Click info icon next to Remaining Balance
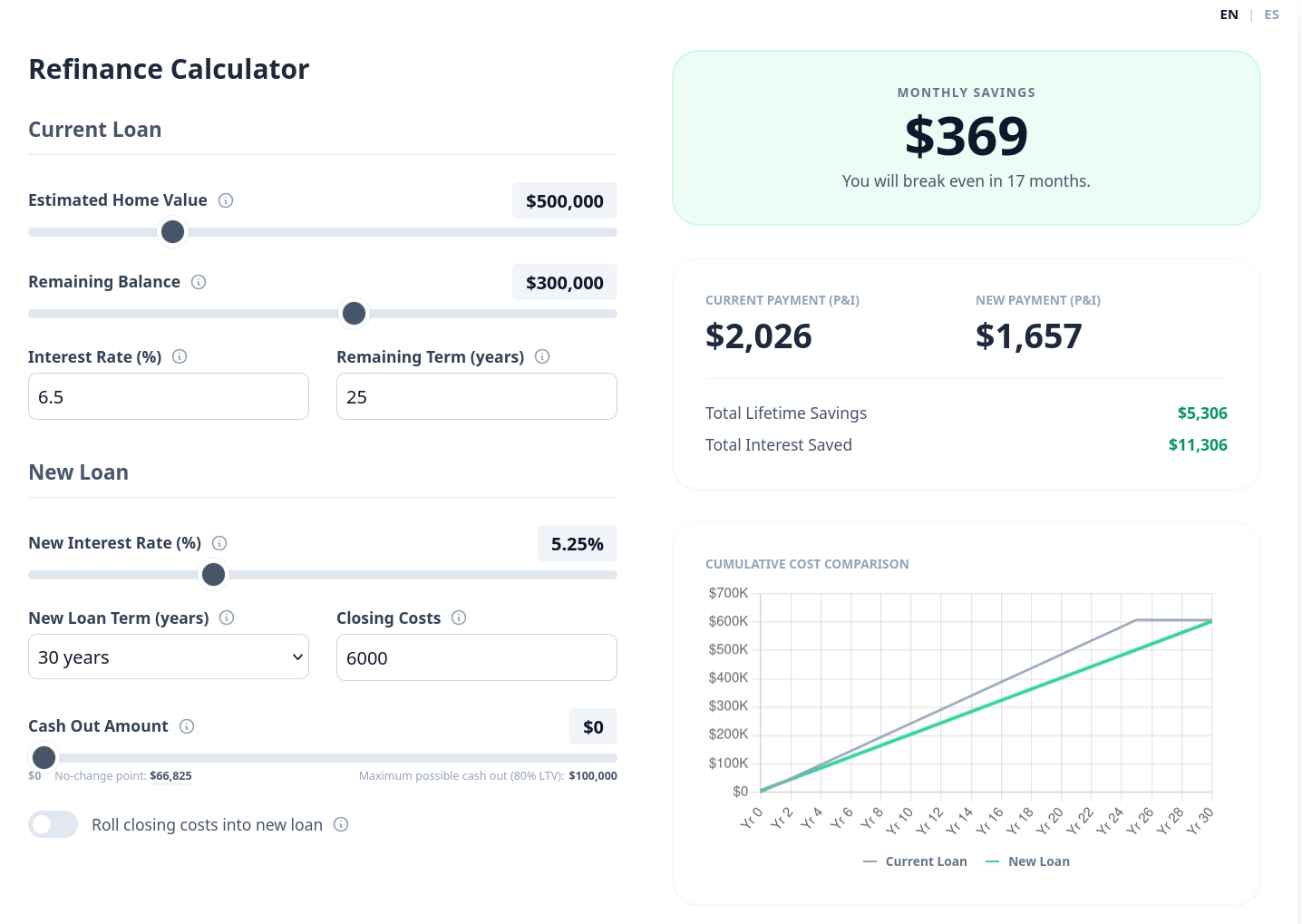 [x=199, y=282]
